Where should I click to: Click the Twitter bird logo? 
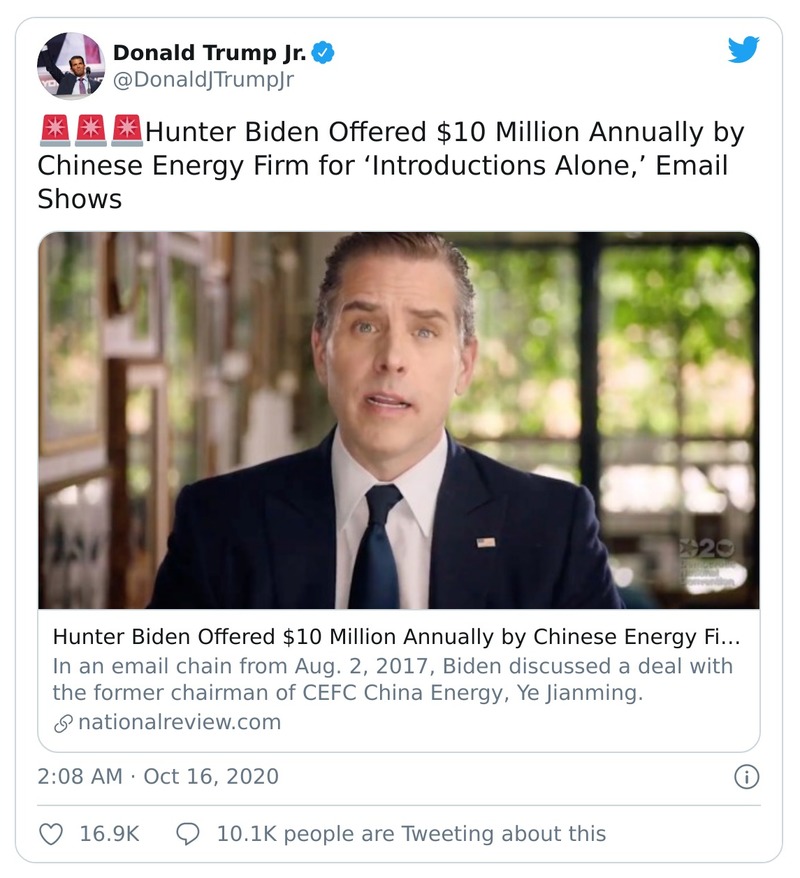[x=743, y=50]
